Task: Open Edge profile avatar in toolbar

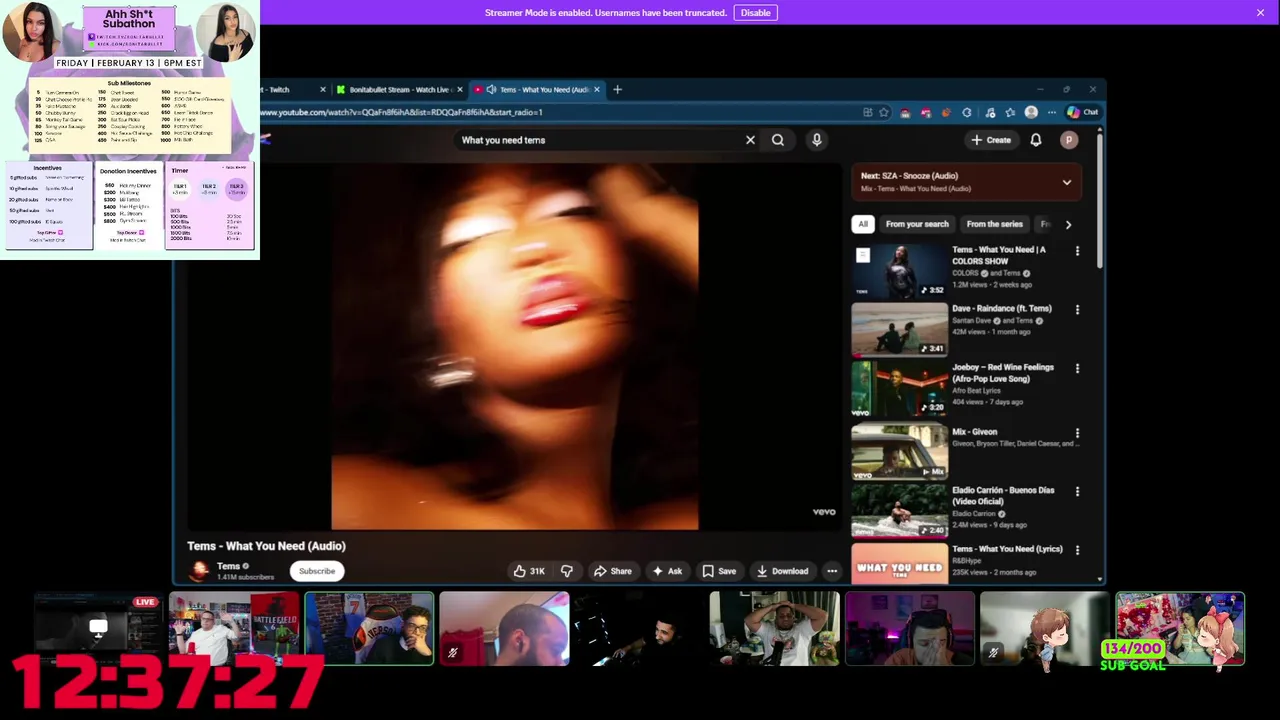Action: point(1031,112)
